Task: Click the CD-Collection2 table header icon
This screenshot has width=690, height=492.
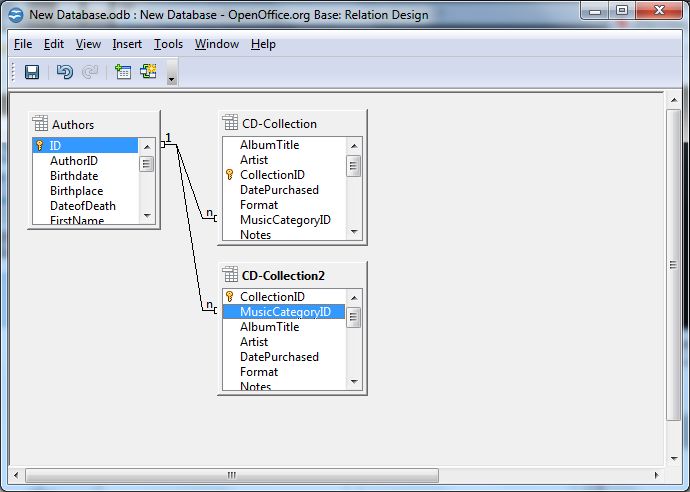Action: pyautogui.click(x=230, y=275)
